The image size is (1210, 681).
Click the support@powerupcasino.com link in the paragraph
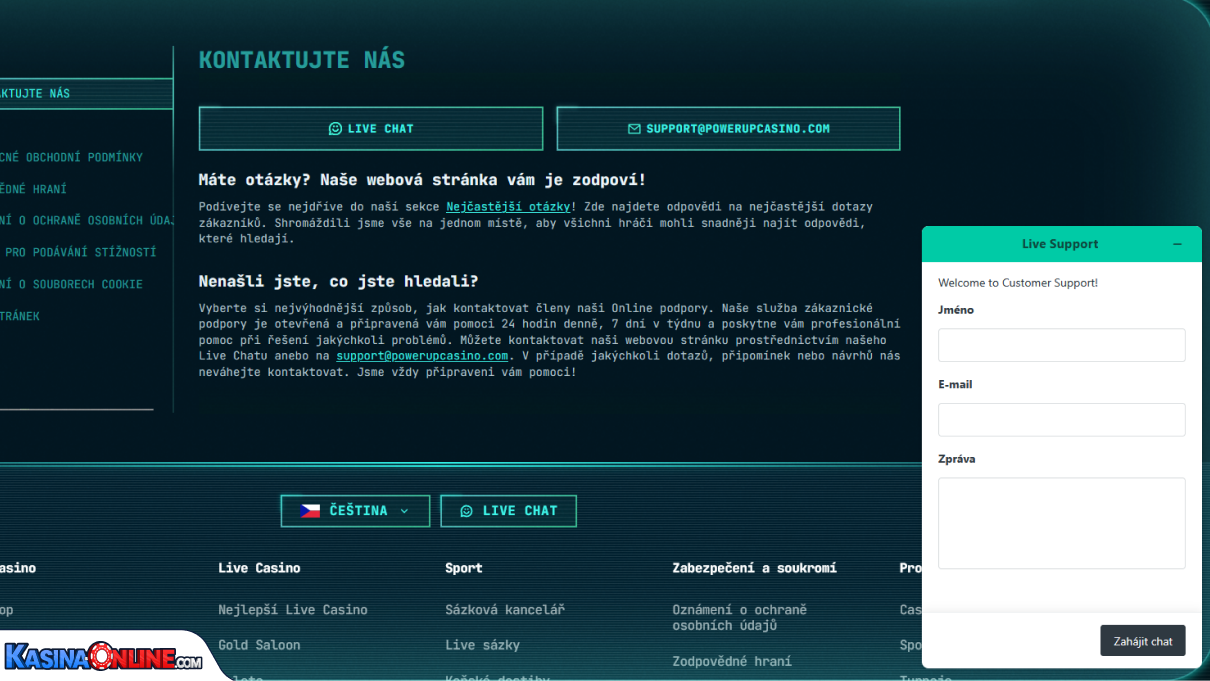422,356
